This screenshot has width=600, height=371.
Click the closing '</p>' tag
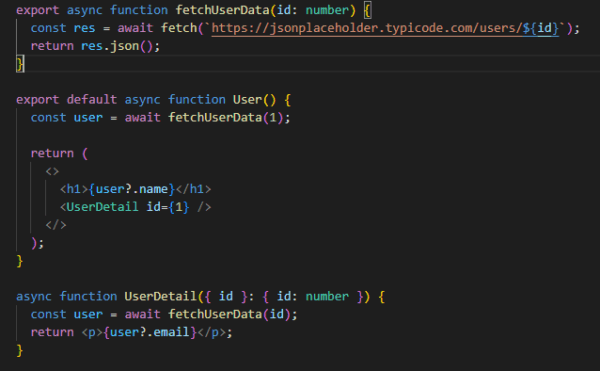click(211, 332)
